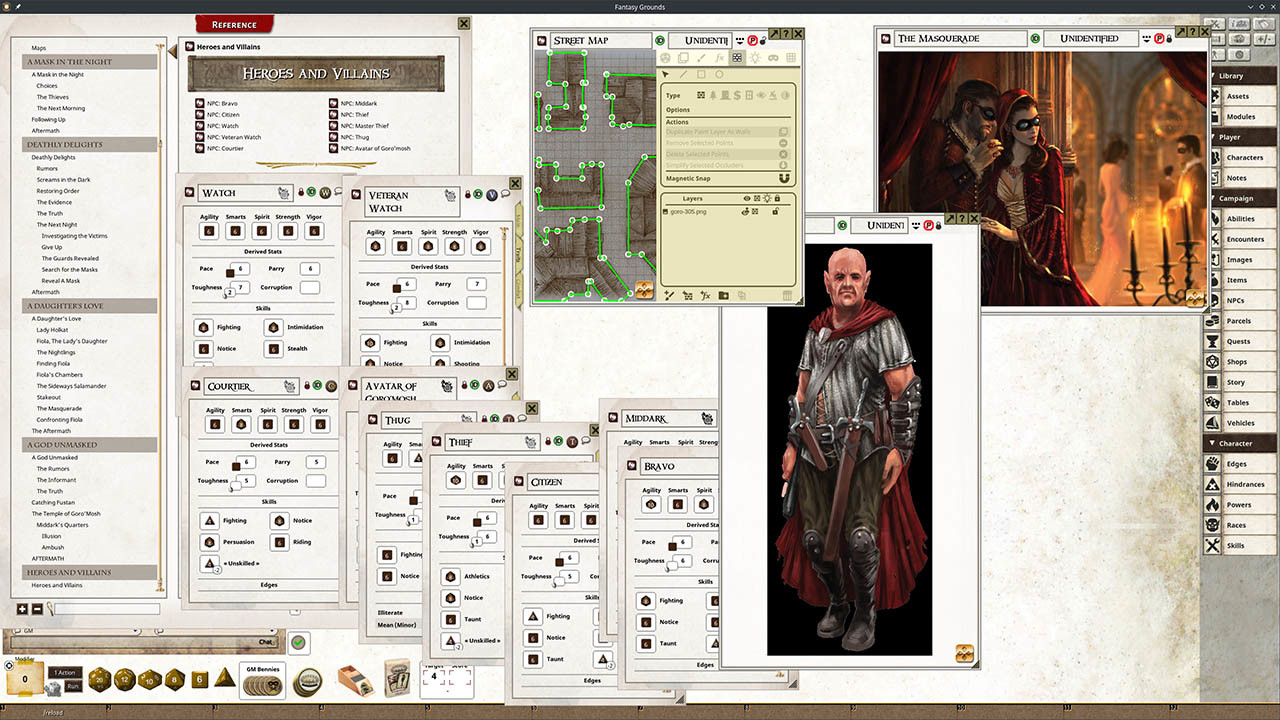
Task: Collapse the Campaign sidebar section
Action: point(1214,198)
